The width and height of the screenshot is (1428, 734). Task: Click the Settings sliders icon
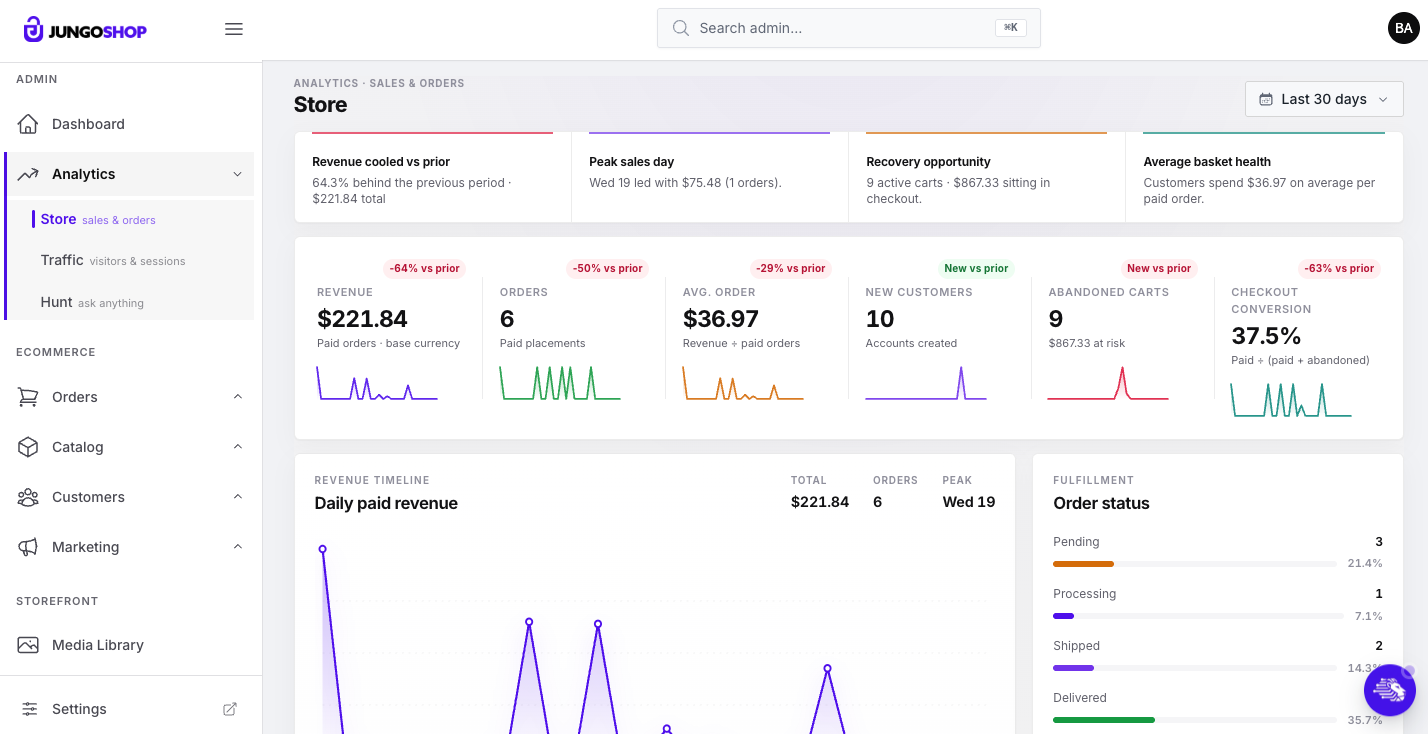pyautogui.click(x=30, y=709)
